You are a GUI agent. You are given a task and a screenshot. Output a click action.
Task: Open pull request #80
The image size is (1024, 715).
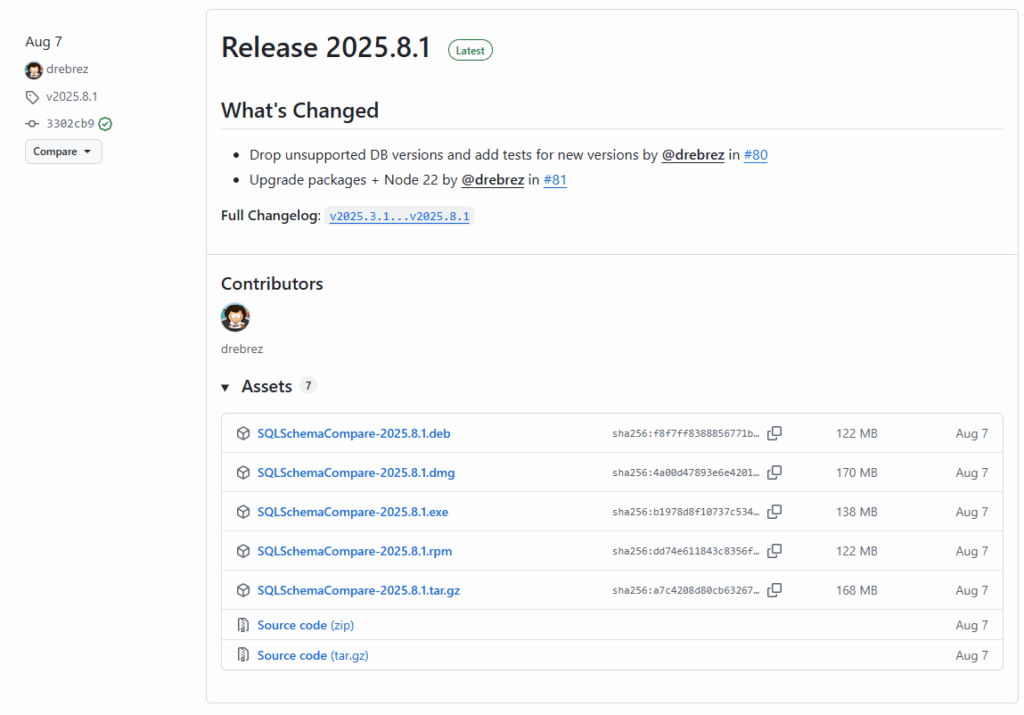tap(755, 155)
